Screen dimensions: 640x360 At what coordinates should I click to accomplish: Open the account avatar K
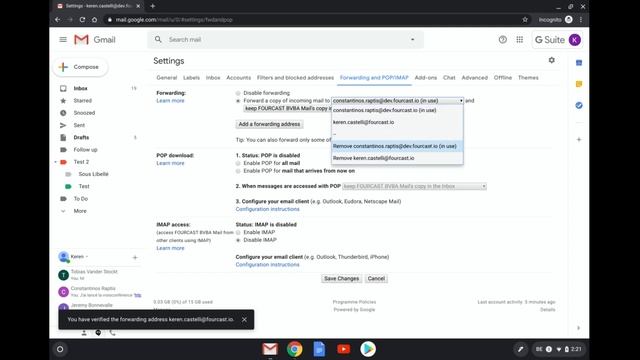tap(575, 40)
